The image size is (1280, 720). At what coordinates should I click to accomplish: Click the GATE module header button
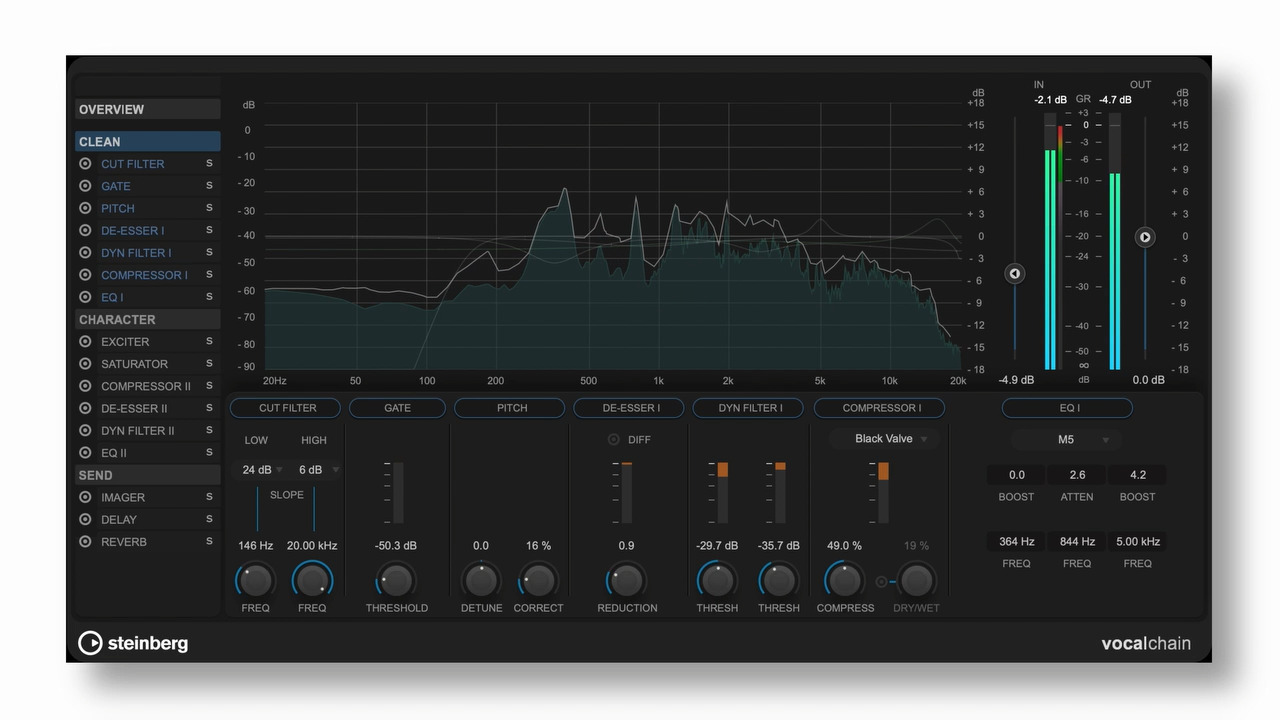[397, 408]
